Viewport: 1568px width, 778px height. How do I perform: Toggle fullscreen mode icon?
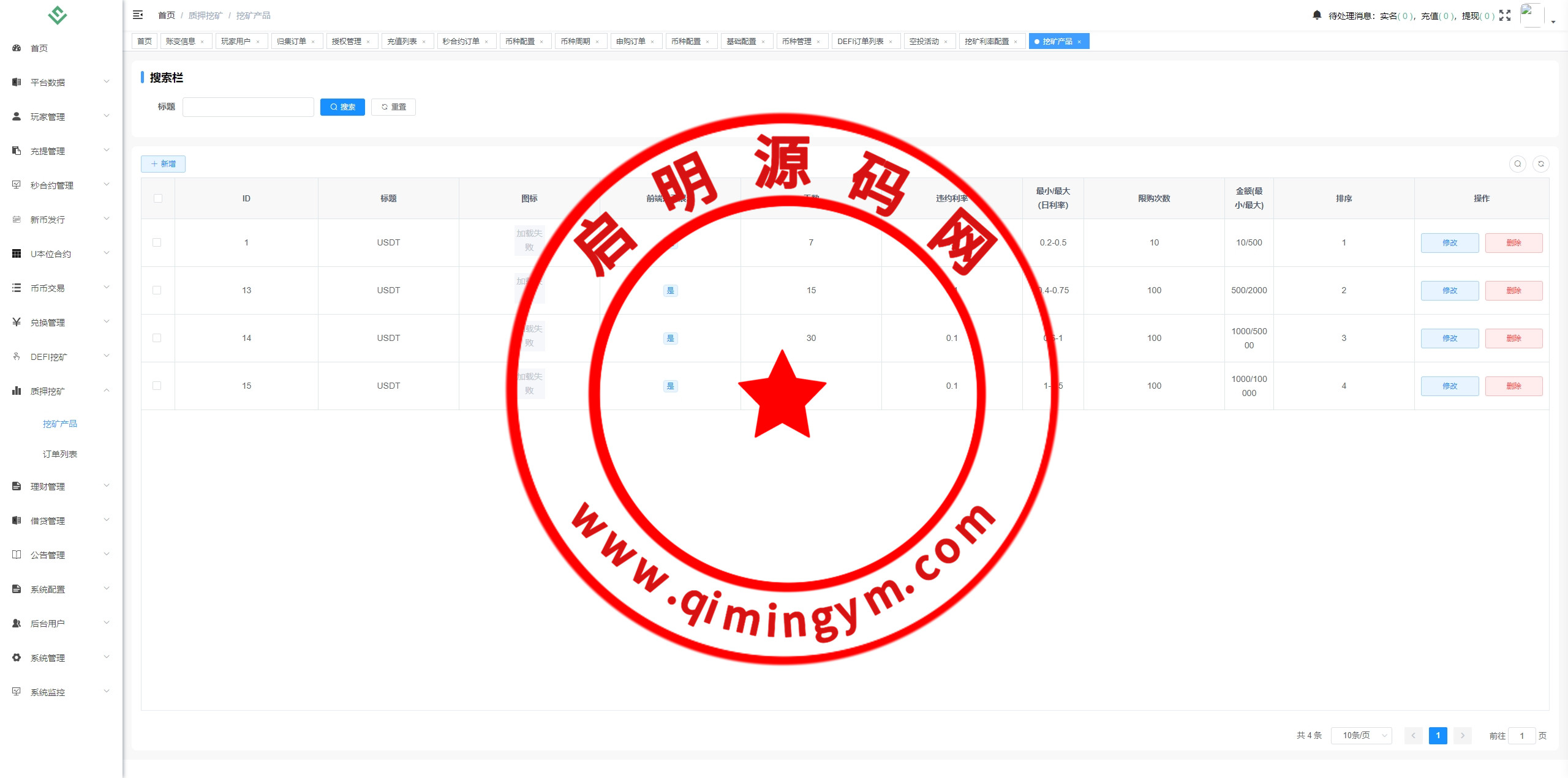[1505, 15]
